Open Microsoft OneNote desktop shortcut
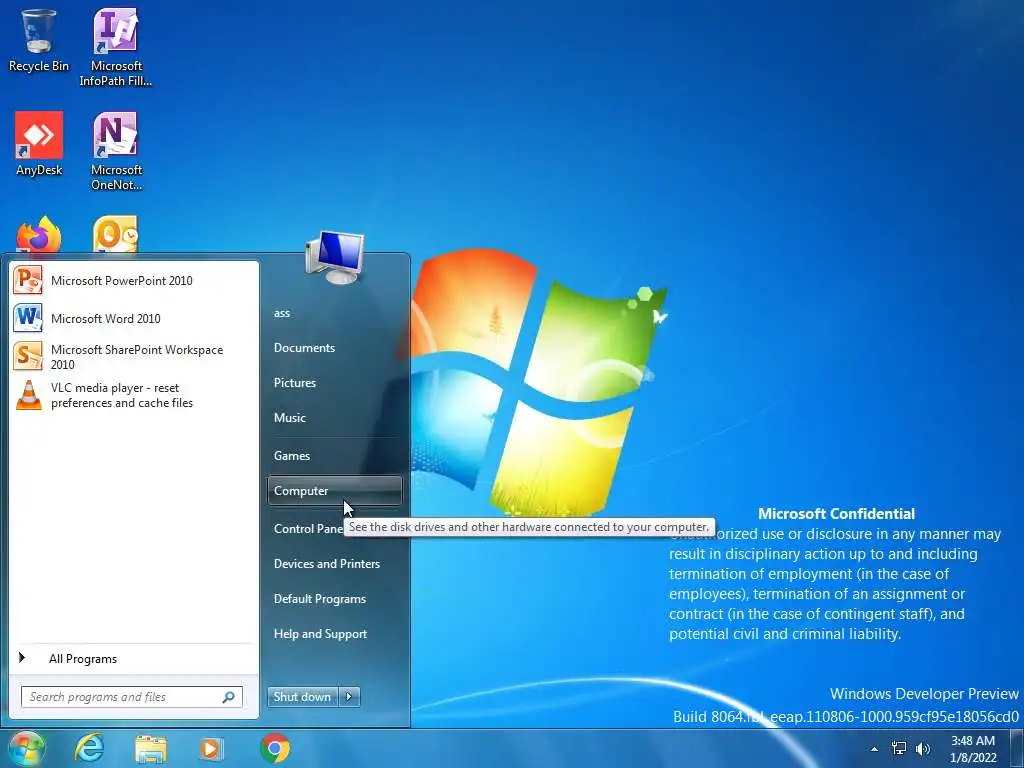The image size is (1024, 768). pyautogui.click(x=116, y=151)
